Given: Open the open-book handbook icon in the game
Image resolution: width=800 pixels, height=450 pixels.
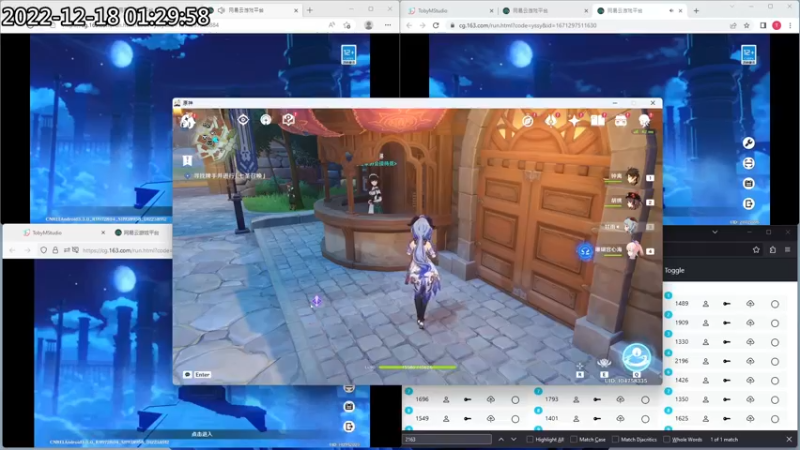Looking at the screenshot, I should coord(597,120).
